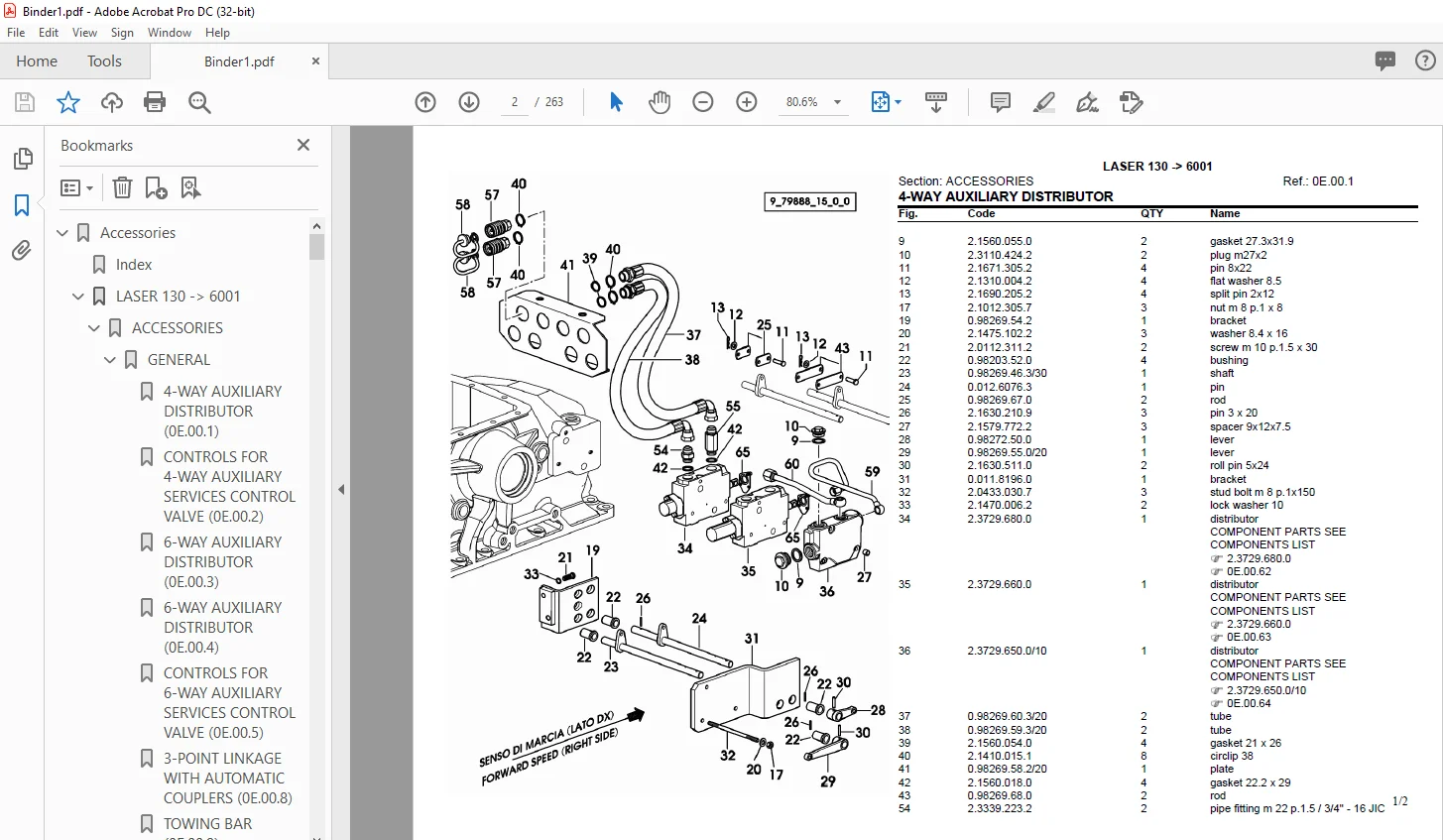Zoom out with the minus circle
The image size is (1443, 840).
pos(703,102)
